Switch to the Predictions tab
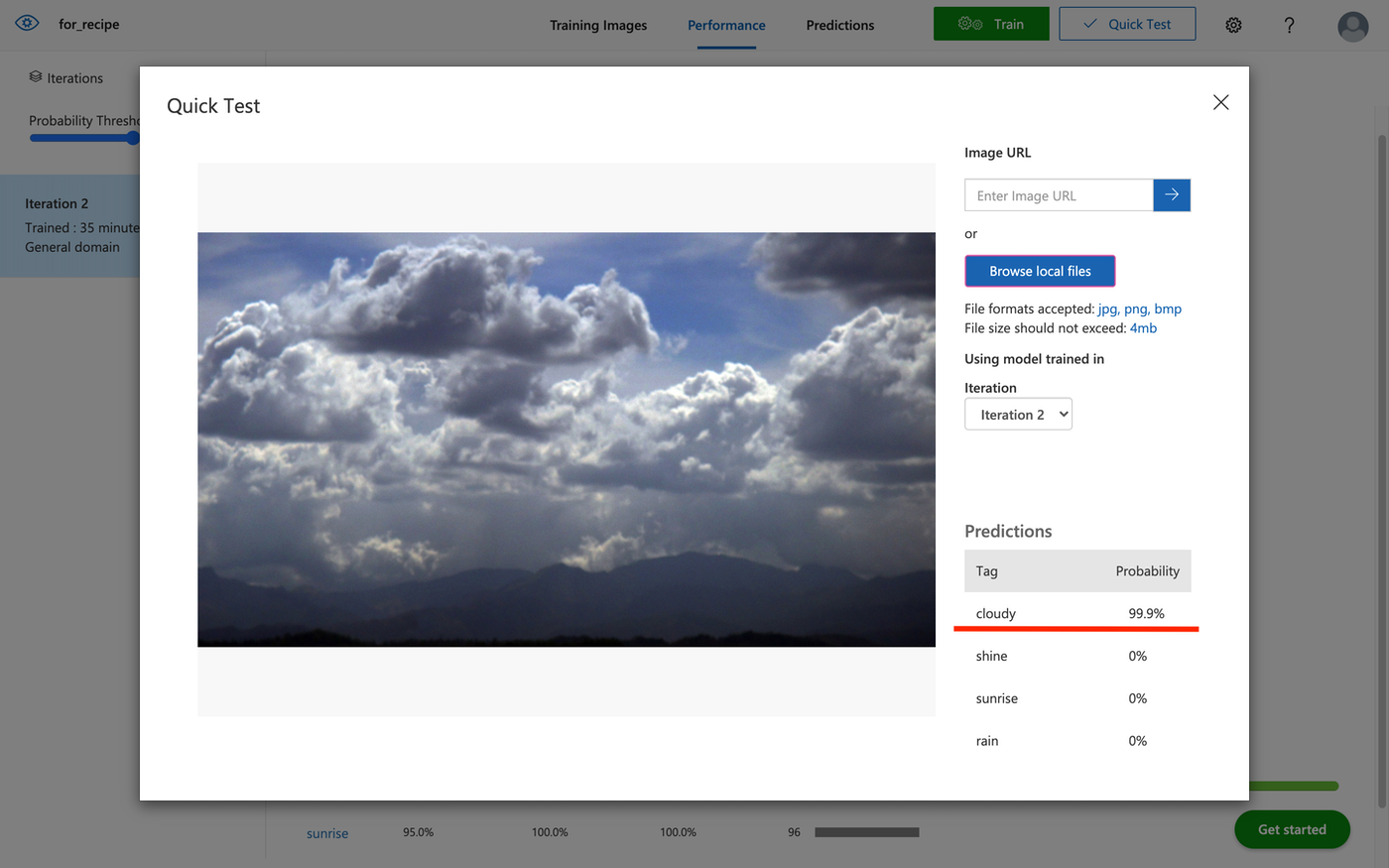The width and height of the screenshot is (1389, 868). (839, 25)
